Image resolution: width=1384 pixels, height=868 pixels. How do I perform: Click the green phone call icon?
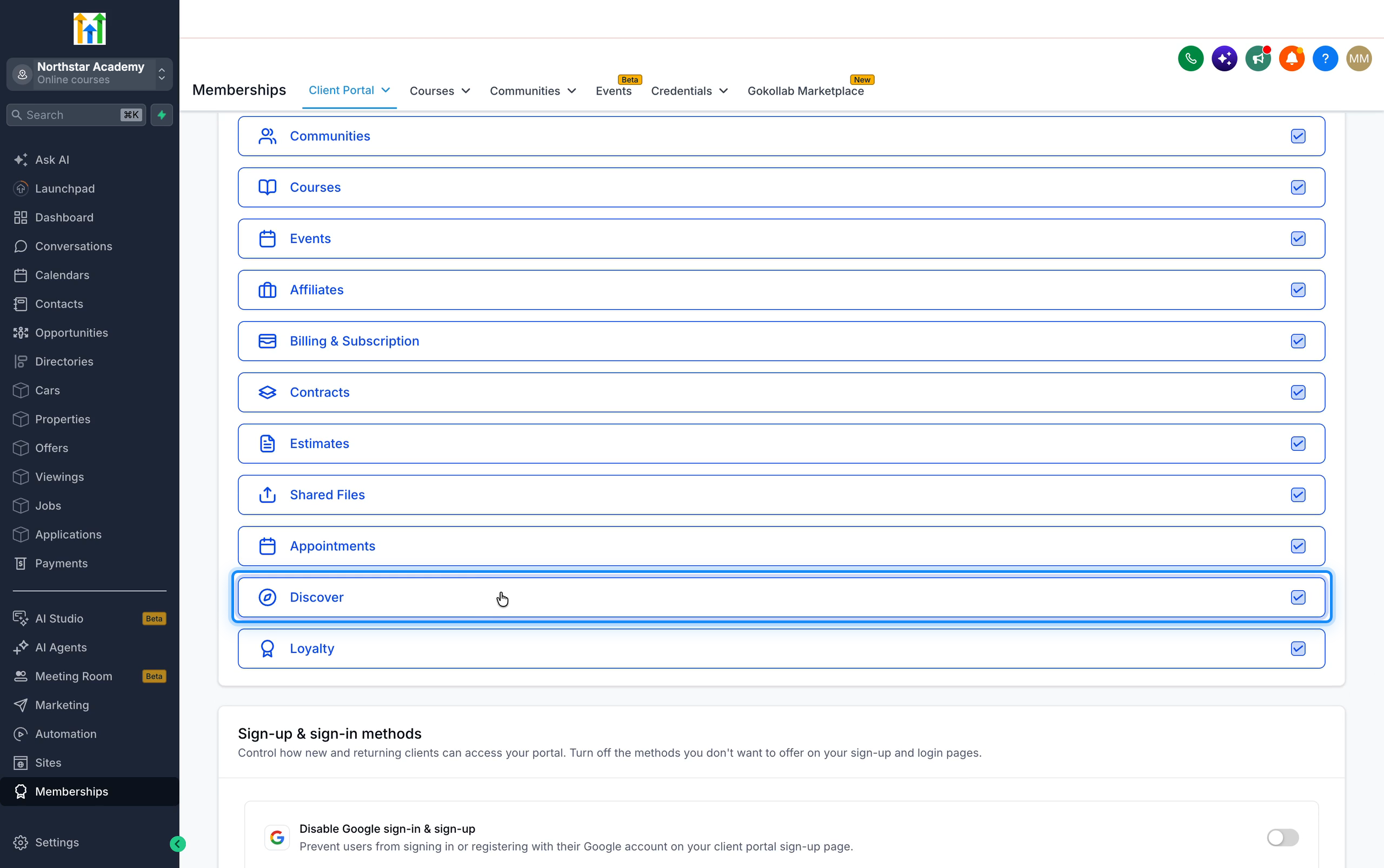tap(1190, 58)
